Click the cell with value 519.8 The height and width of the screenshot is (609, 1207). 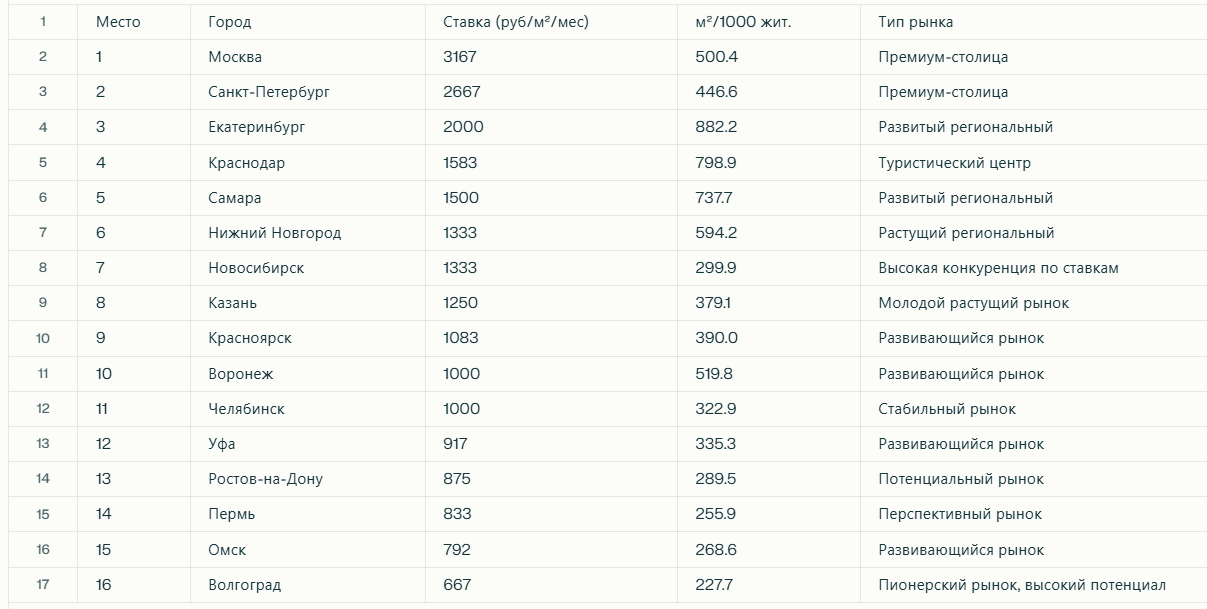pos(714,374)
